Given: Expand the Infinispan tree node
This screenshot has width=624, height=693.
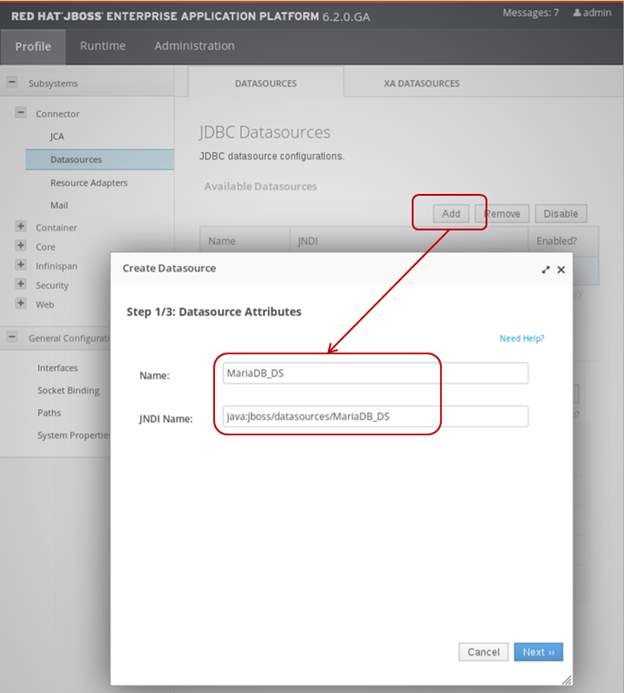Looking at the screenshot, I should tap(21, 265).
